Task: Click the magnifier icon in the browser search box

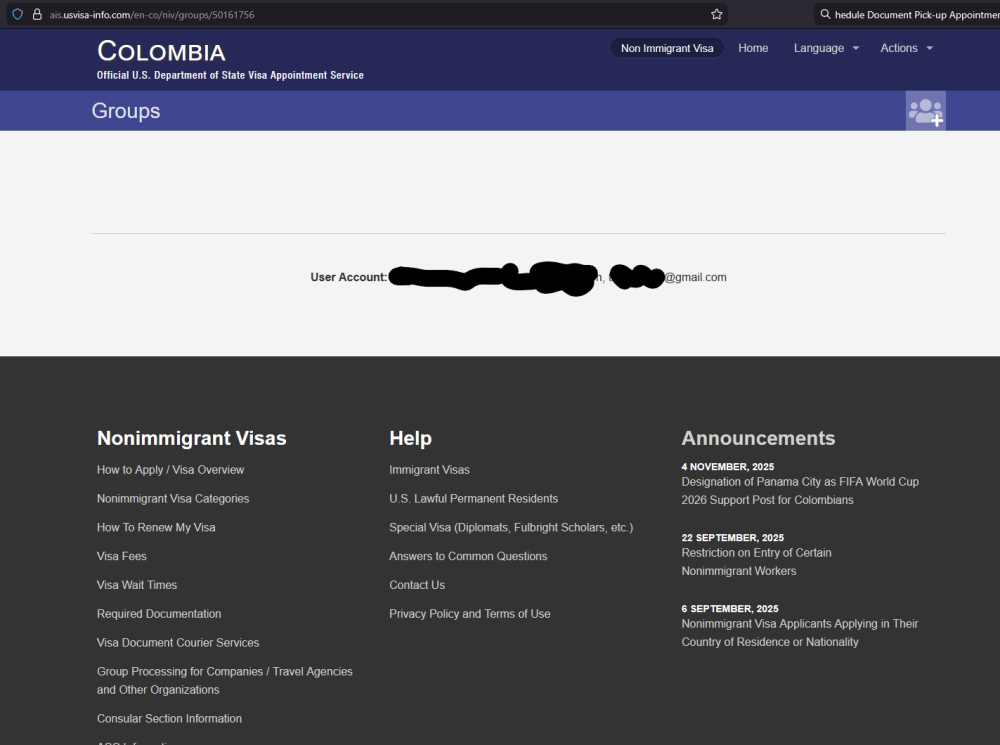Action: [825, 14]
